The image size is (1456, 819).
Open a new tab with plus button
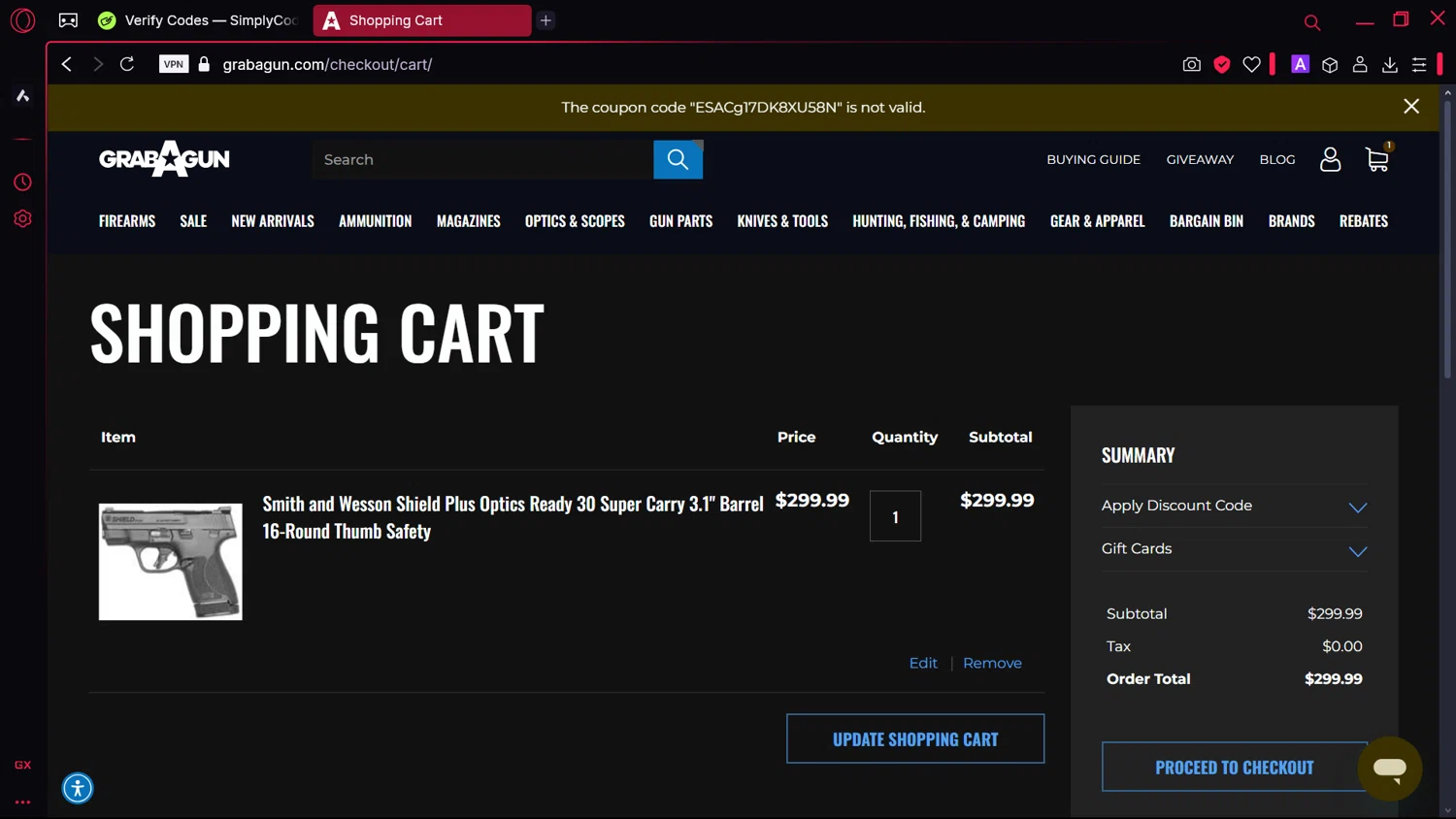[546, 20]
